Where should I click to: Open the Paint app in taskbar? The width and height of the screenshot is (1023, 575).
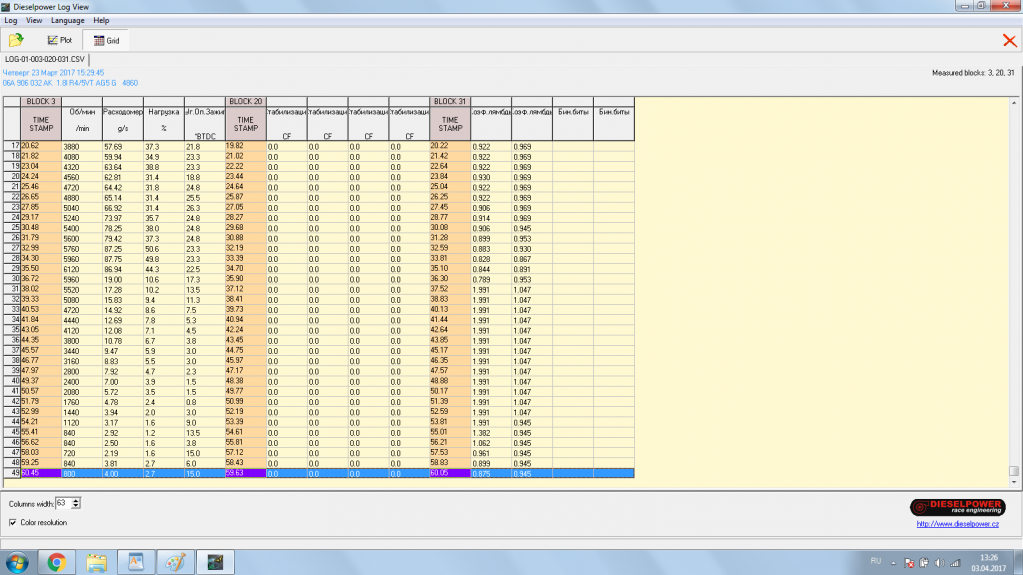click(175, 562)
